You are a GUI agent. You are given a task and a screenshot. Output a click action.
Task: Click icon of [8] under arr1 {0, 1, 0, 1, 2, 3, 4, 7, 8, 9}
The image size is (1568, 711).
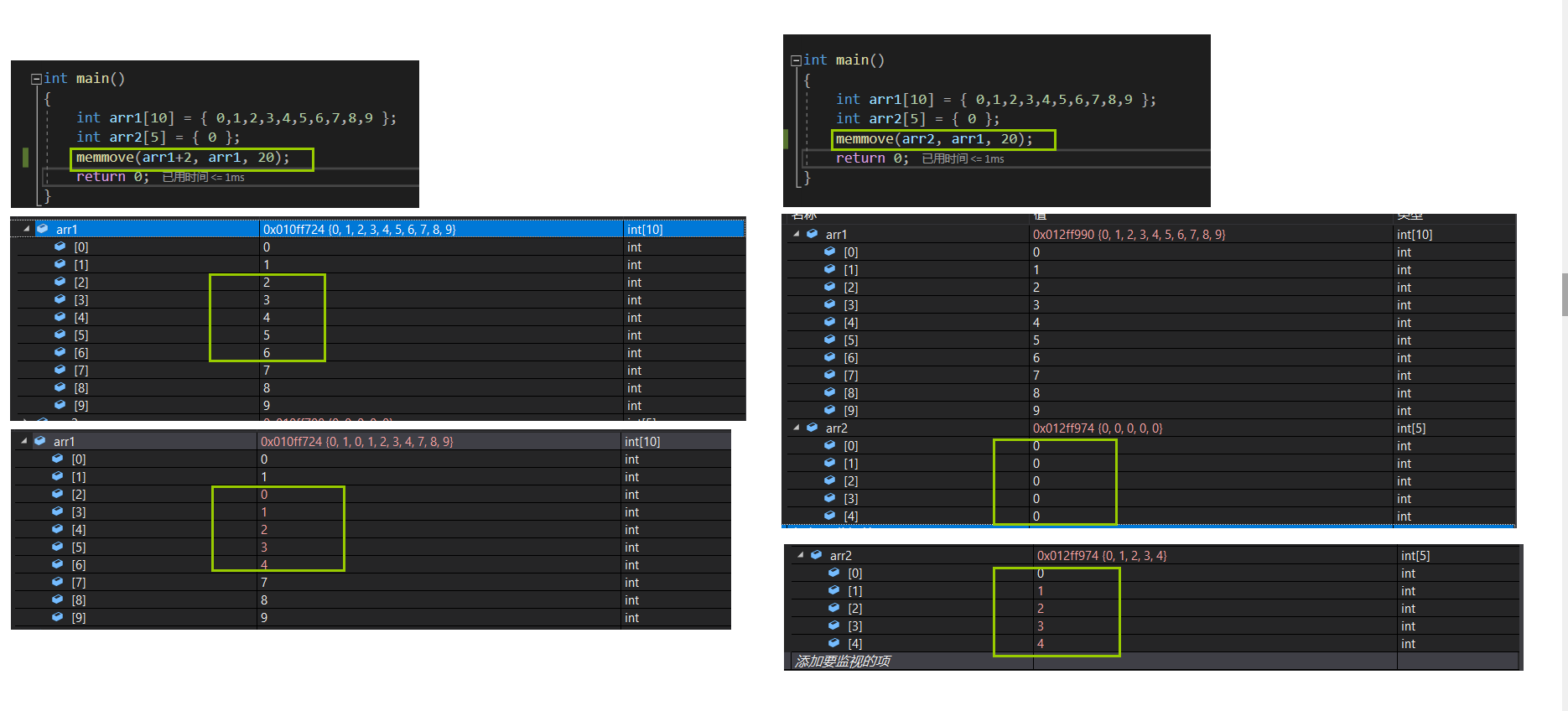[57, 599]
